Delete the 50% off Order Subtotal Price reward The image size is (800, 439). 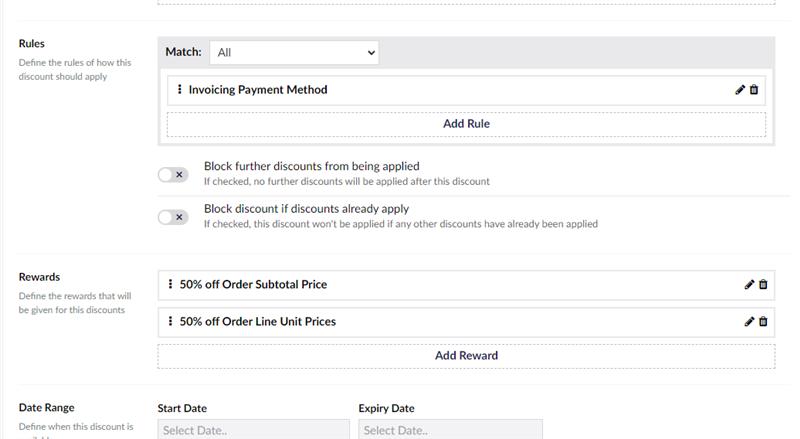point(763,285)
